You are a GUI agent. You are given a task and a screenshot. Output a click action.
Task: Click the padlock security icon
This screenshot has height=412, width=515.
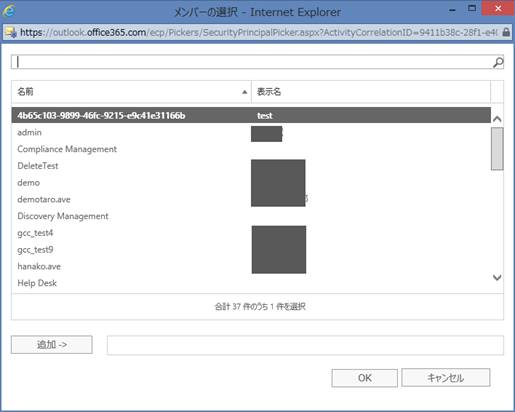click(506, 32)
